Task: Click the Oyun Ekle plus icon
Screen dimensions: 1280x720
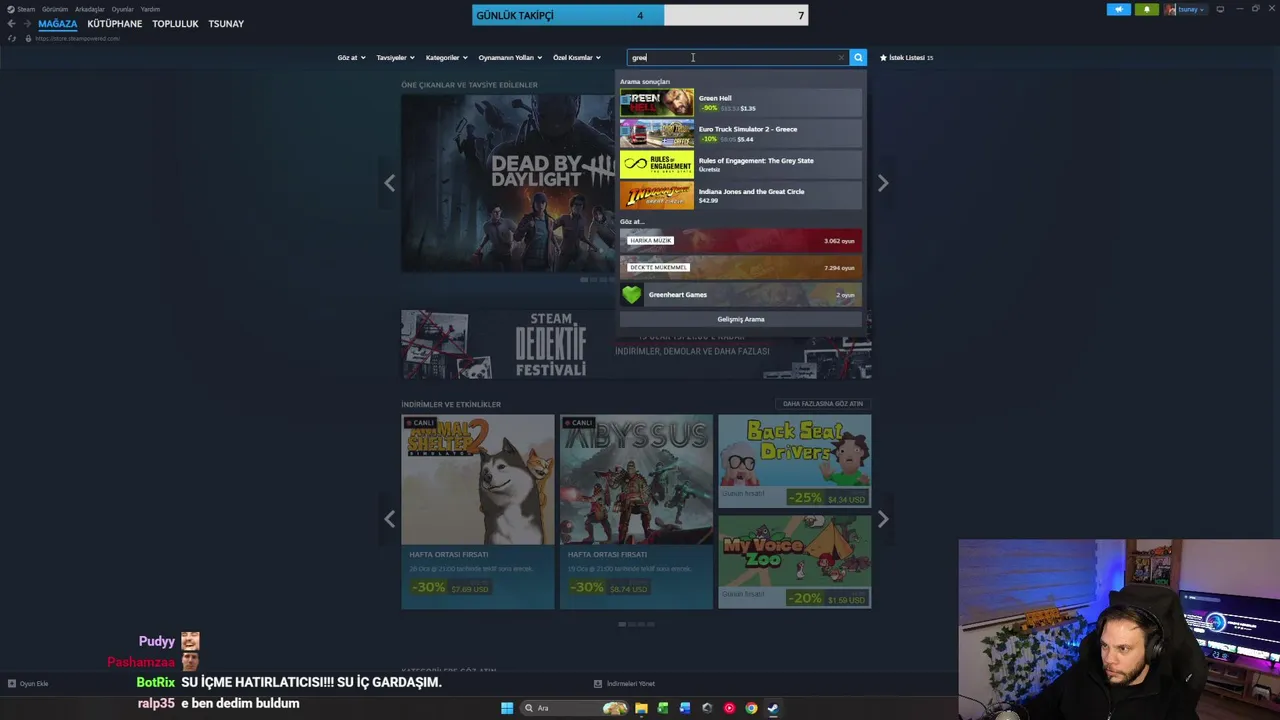Action: pos(12,684)
